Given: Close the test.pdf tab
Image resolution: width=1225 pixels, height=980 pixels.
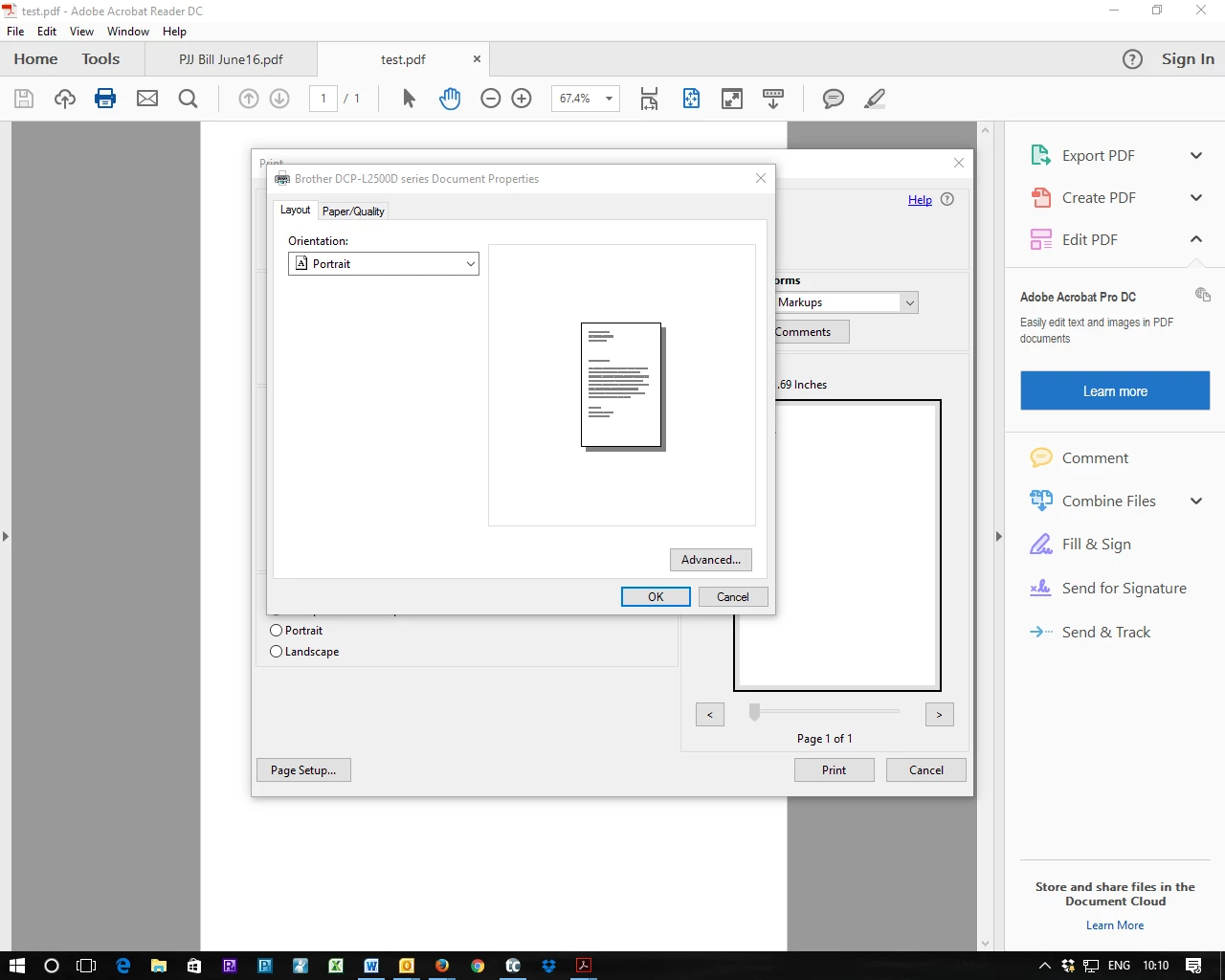Looking at the screenshot, I should coord(477,59).
